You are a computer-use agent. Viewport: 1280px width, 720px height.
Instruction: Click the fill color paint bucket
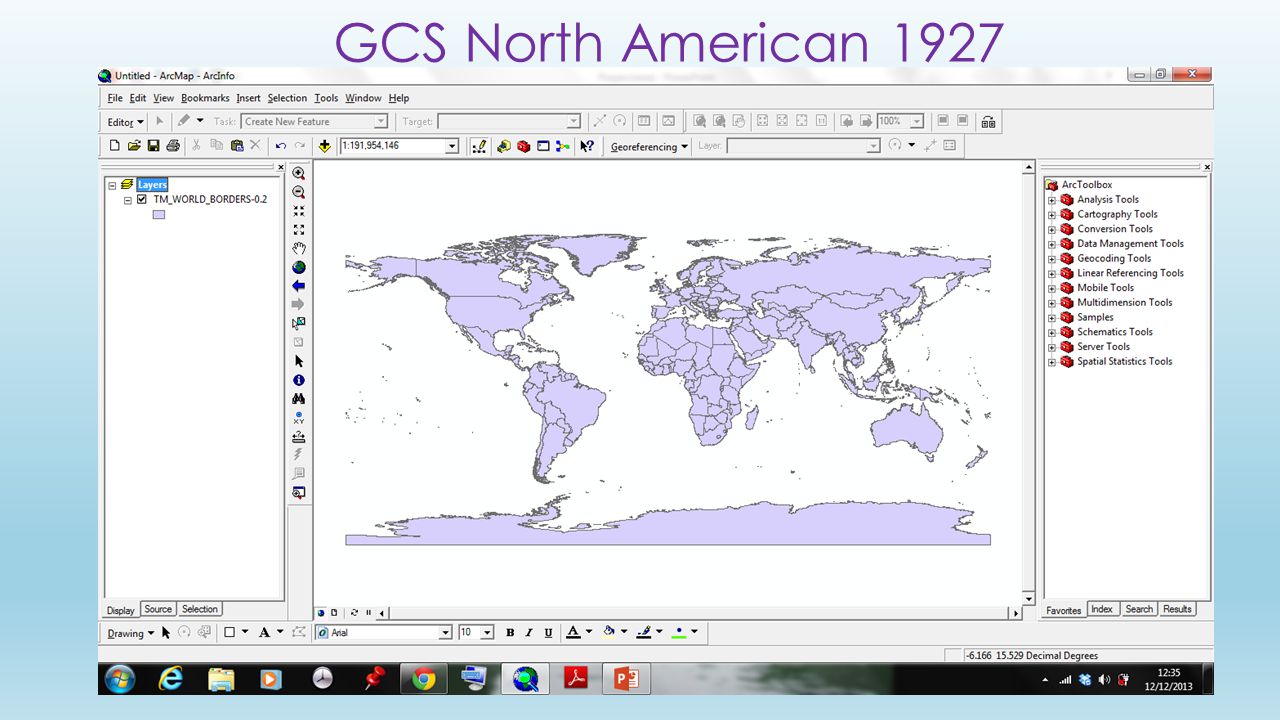point(608,632)
